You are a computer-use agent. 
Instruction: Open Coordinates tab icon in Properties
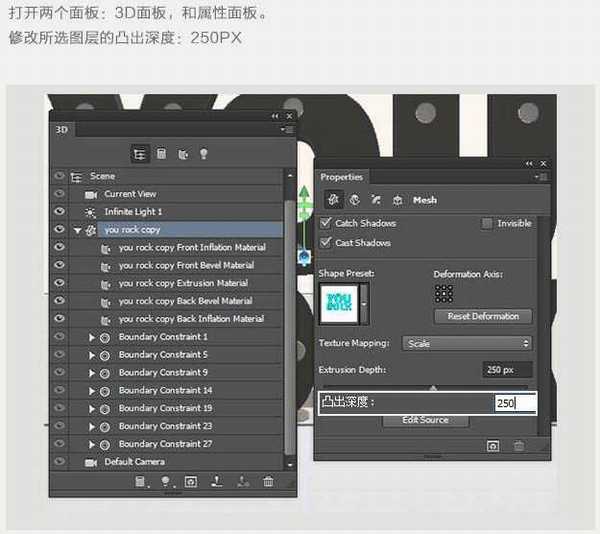397,200
